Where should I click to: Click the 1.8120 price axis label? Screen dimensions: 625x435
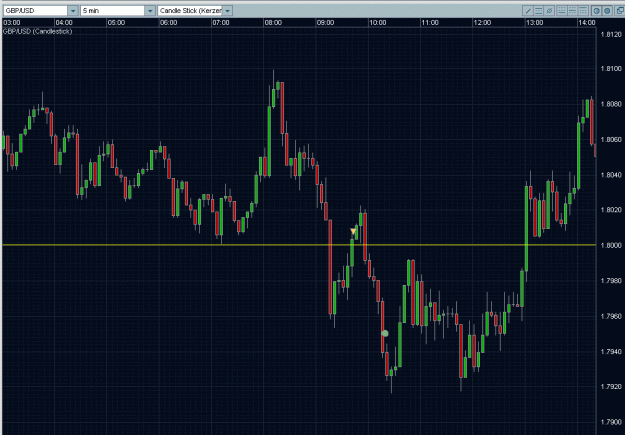tap(611, 35)
